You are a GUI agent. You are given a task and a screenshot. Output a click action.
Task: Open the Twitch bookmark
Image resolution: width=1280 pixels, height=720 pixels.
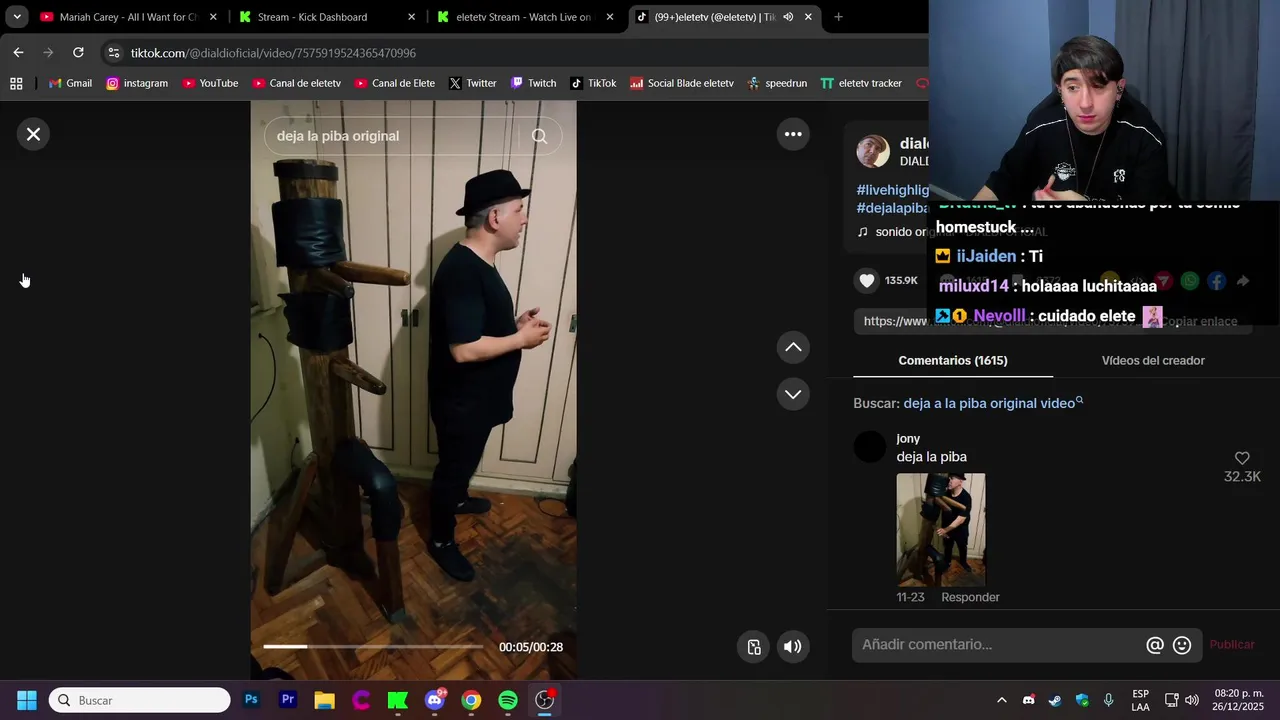tap(533, 83)
